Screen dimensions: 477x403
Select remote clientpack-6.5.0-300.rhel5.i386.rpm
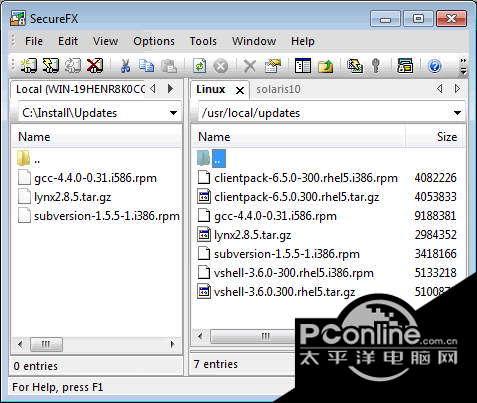click(x=298, y=178)
